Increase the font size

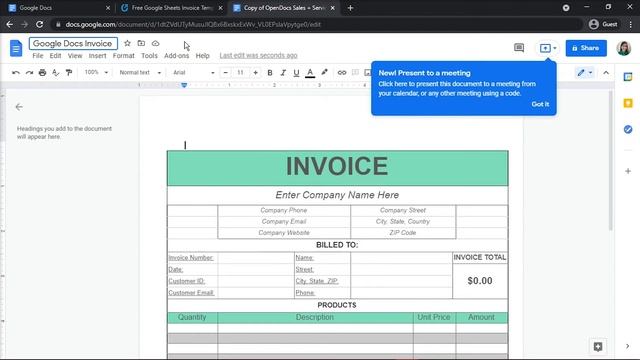pyautogui.click(x=256, y=73)
